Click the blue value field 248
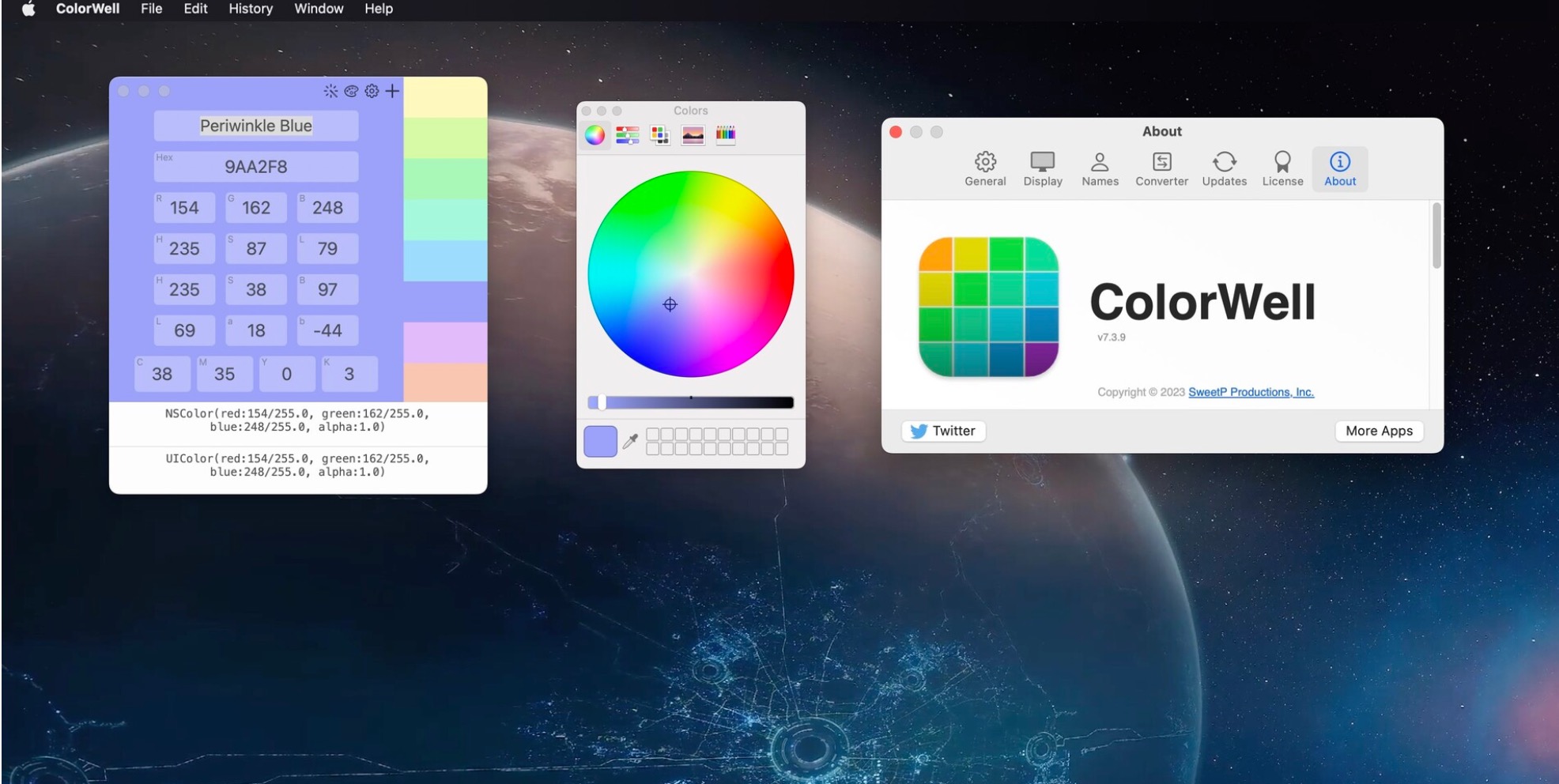Screen dimensions: 1559x784 (x=327, y=208)
